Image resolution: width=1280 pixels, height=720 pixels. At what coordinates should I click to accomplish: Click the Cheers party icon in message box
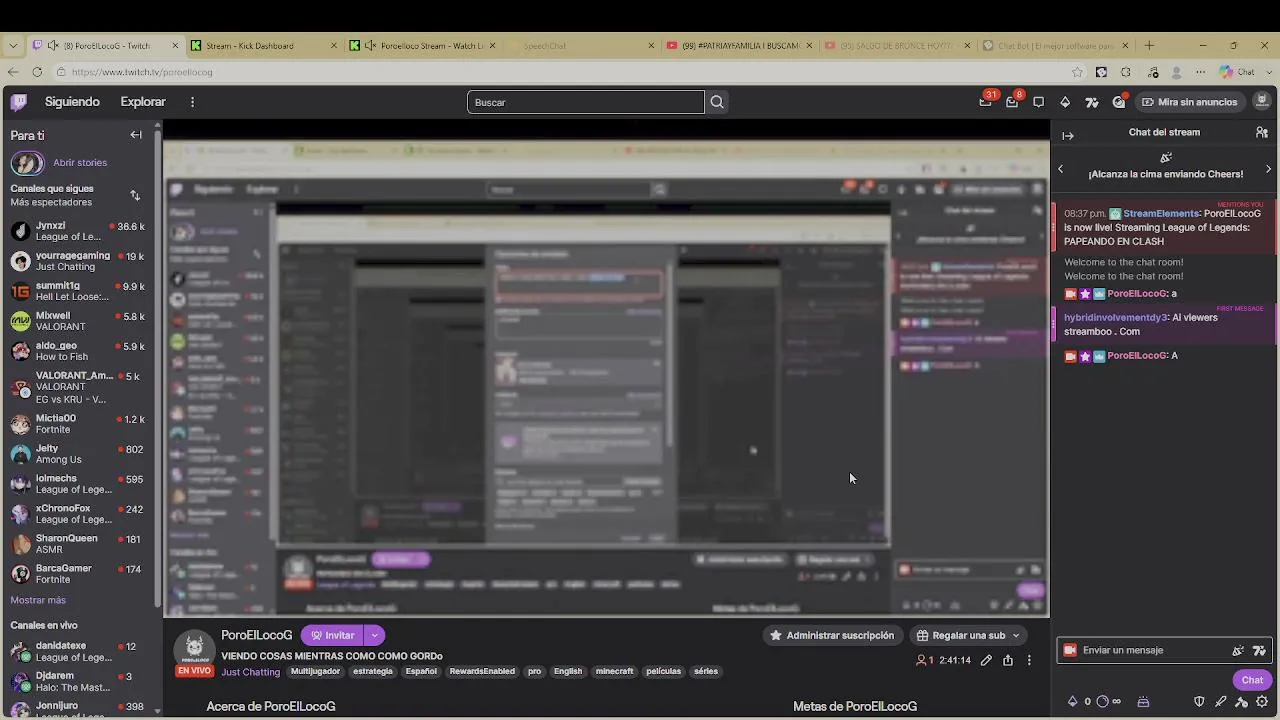pyautogui.click(x=1238, y=650)
